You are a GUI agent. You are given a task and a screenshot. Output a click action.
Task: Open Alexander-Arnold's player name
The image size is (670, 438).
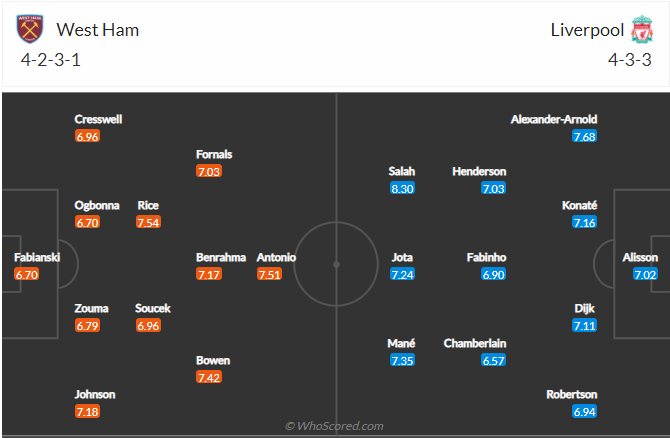click(x=553, y=120)
